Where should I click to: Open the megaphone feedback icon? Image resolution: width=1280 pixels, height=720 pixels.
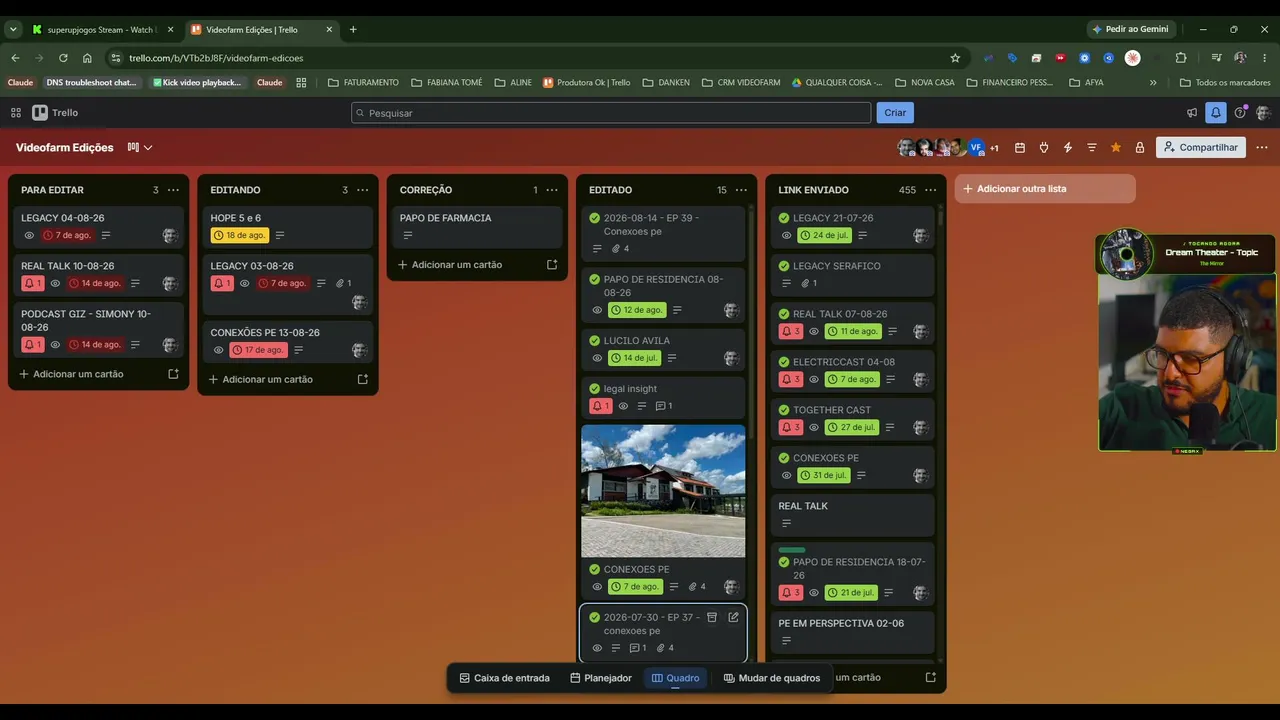1191,113
